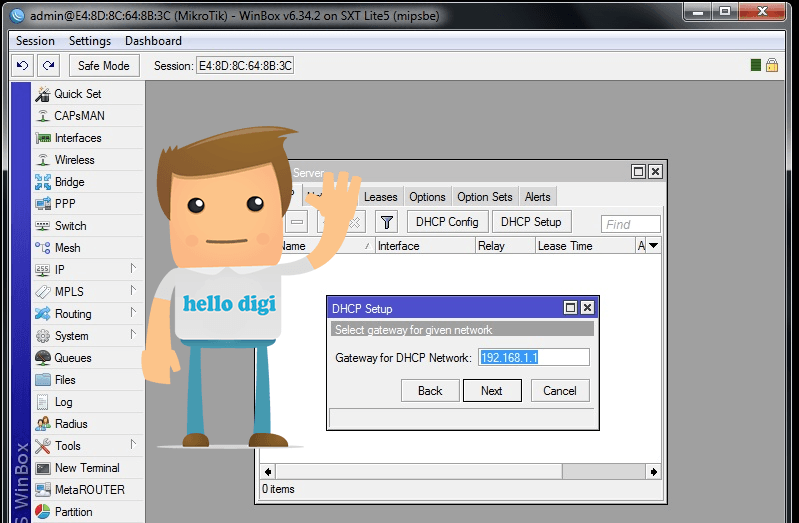Open the Wireless menu icon
The height and width of the screenshot is (523, 799).
pos(43,160)
